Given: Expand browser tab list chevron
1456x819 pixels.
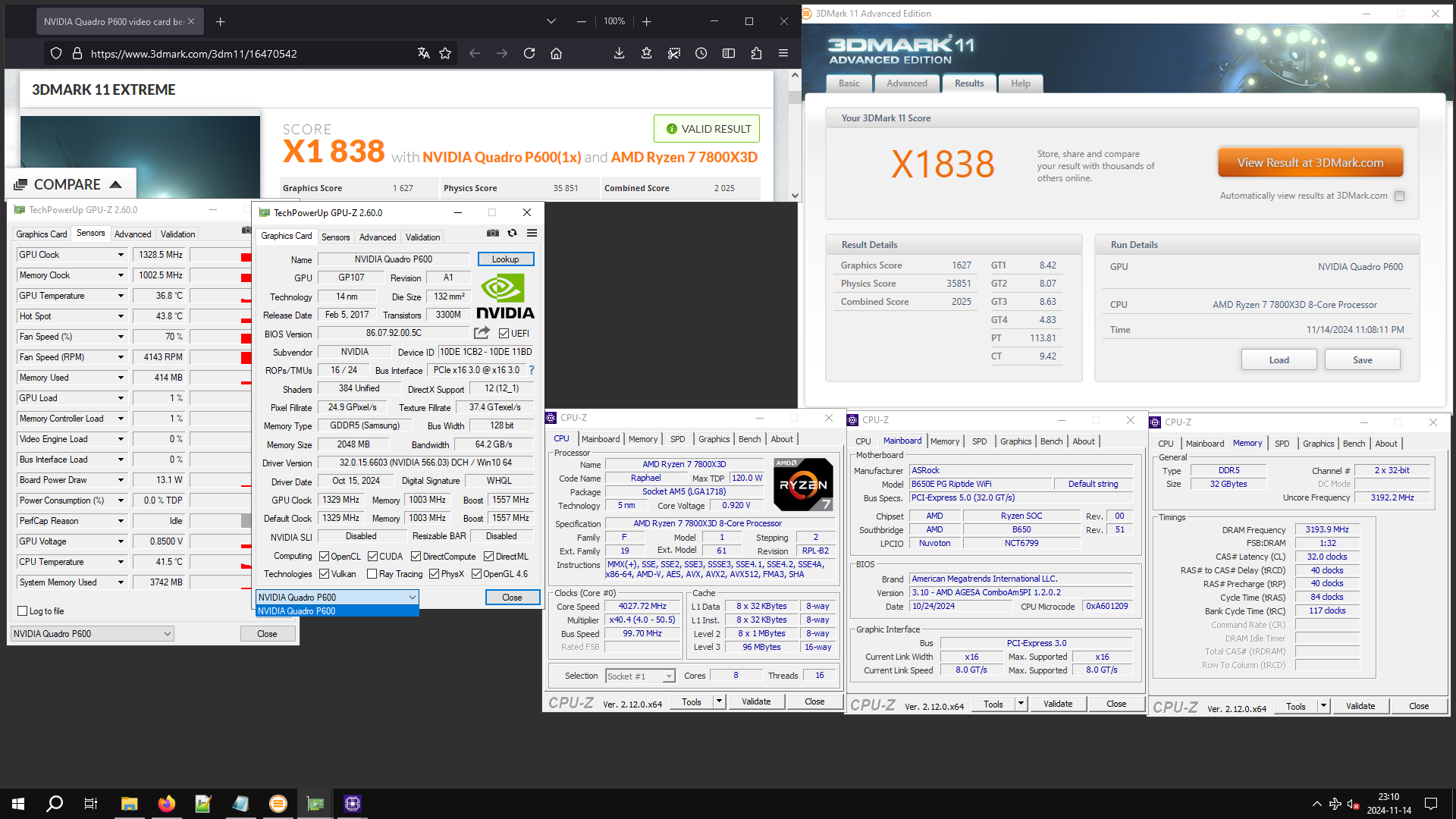Looking at the screenshot, I should point(551,21).
